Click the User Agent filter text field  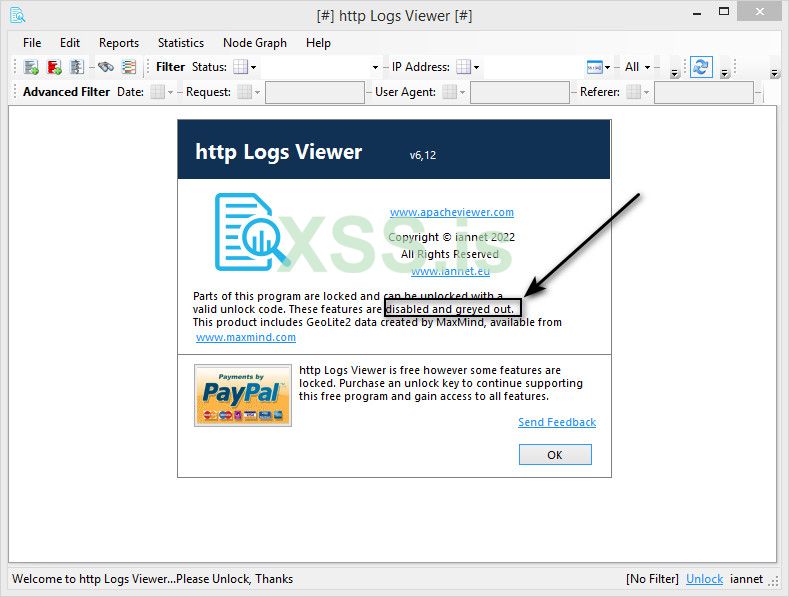(x=520, y=92)
